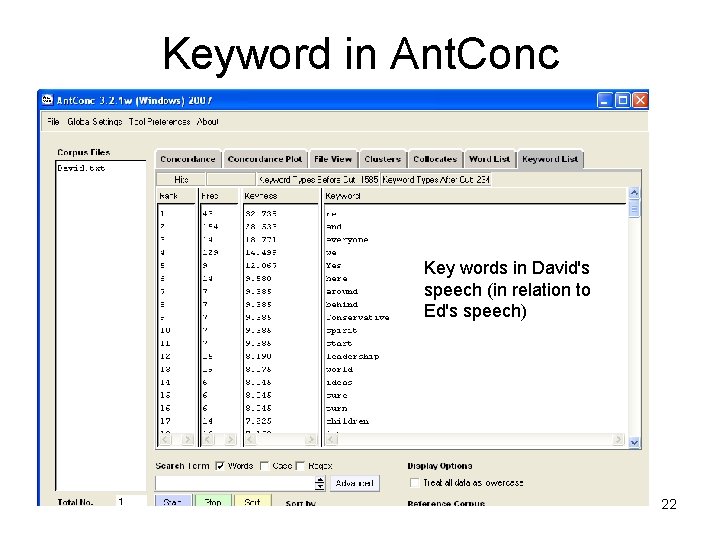
Task: Click Rank column left scroll arrow
Action: click(x=166, y=440)
